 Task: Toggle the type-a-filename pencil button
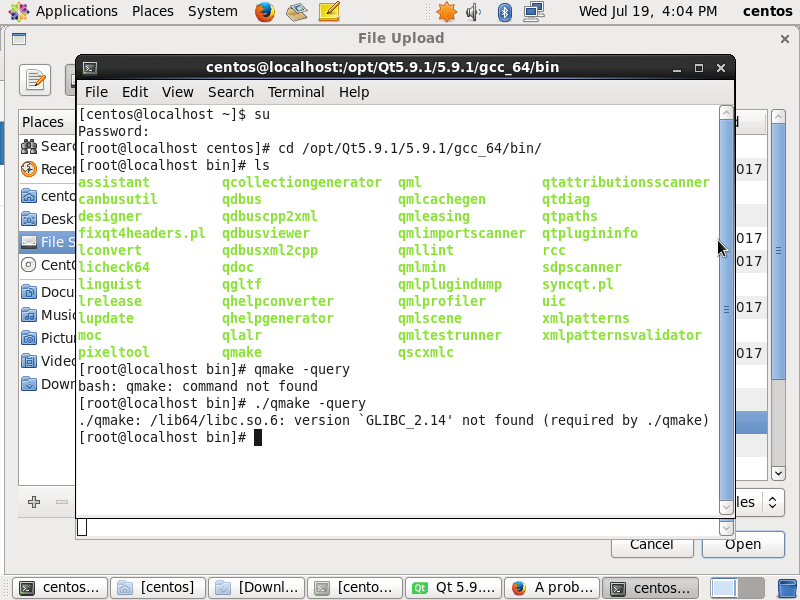pos(35,80)
